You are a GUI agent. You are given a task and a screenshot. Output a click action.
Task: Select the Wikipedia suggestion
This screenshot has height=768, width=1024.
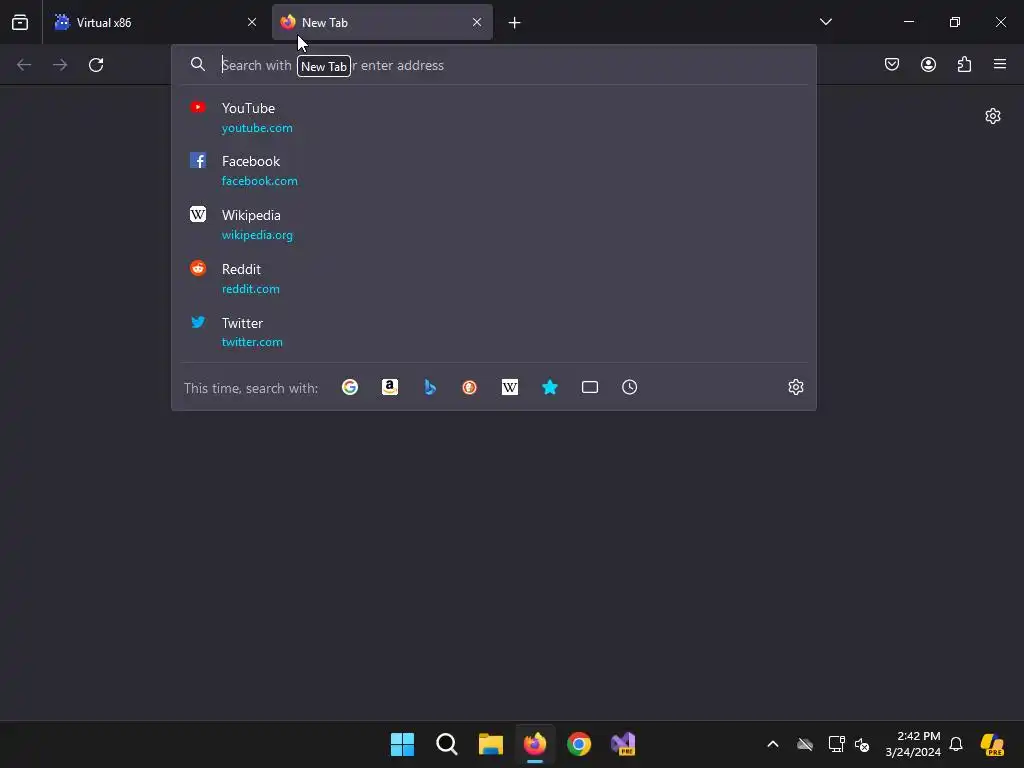pos(494,225)
